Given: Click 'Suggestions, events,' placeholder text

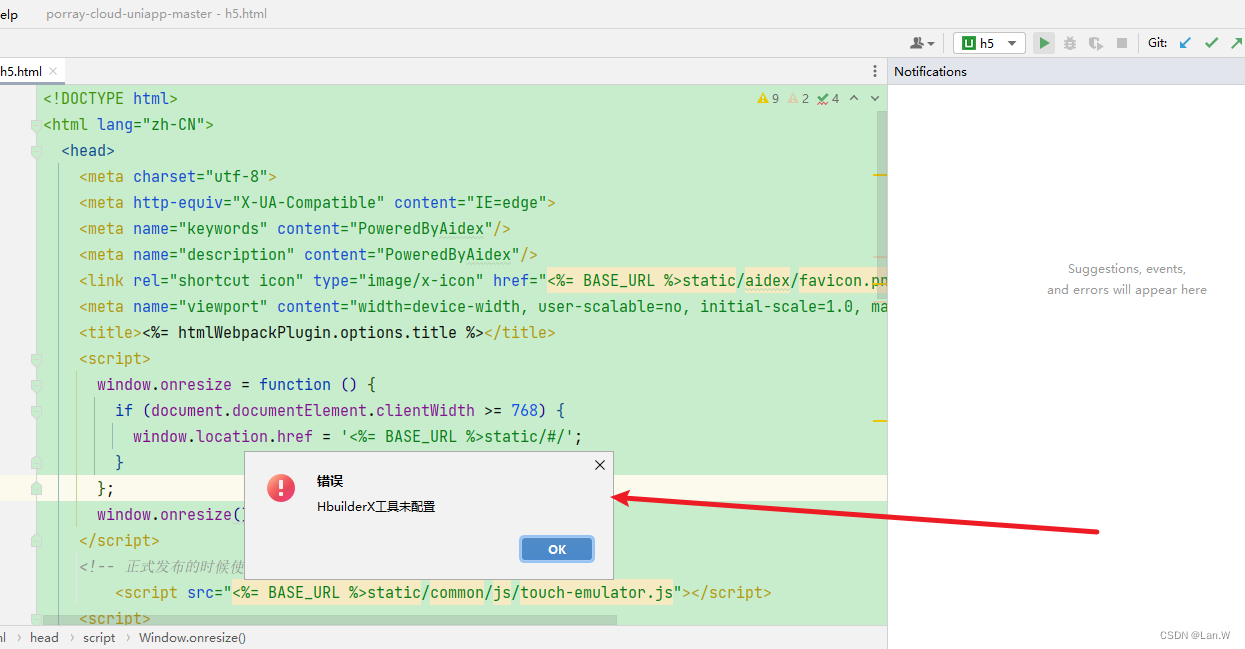Looking at the screenshot, I should pos(1126,269).
